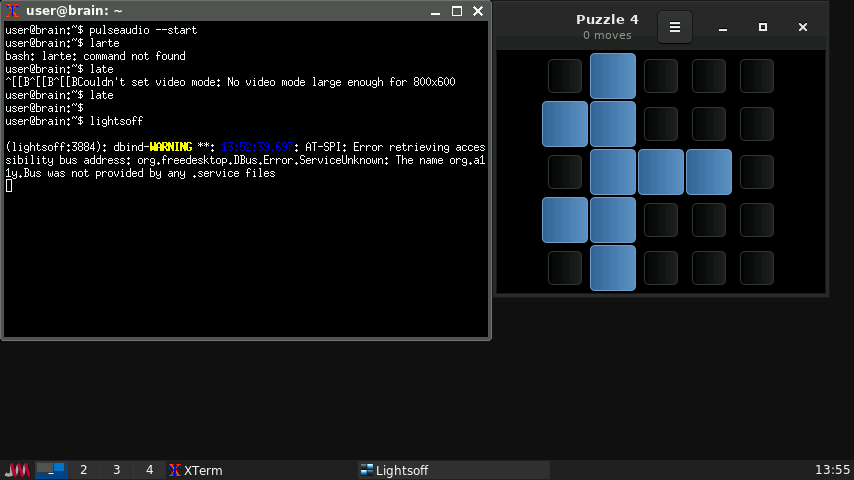Click the 13:55 clock in the taskbar
The width and height of the screenshot is (854, 480).
click(x=832, y=470)
